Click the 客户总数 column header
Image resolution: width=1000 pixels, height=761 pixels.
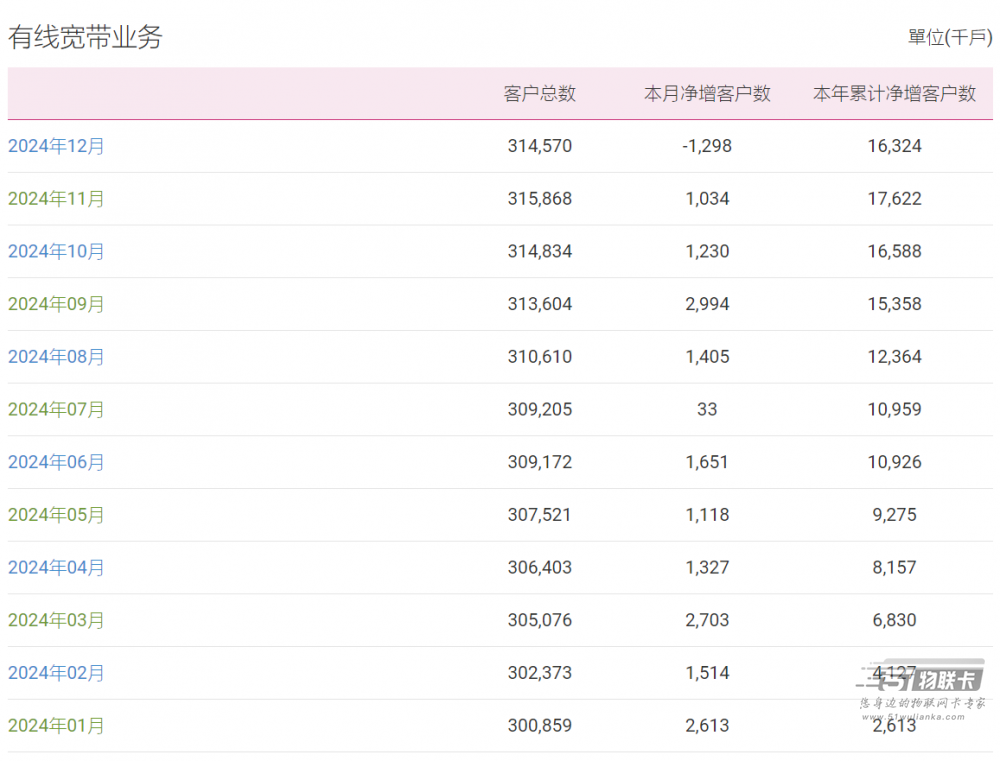click(540, 94)
